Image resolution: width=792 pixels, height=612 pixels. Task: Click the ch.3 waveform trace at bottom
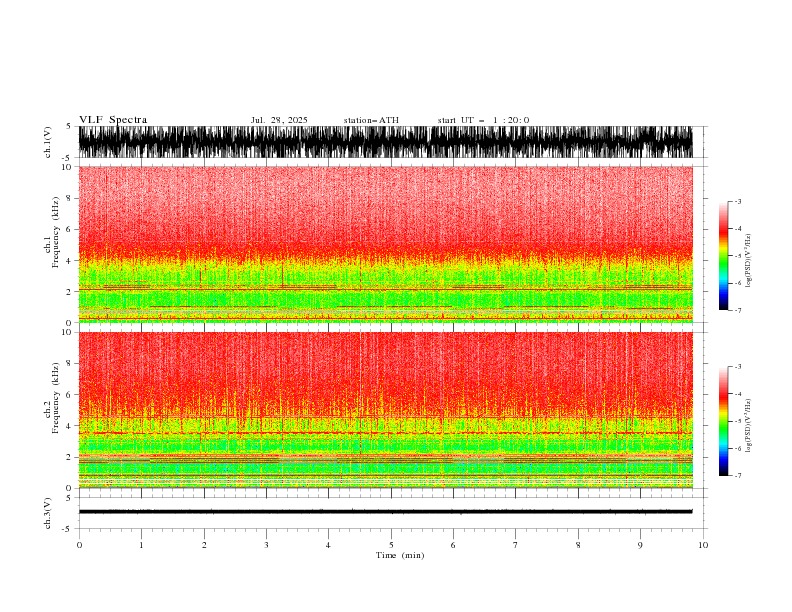(x=386, y=512)
